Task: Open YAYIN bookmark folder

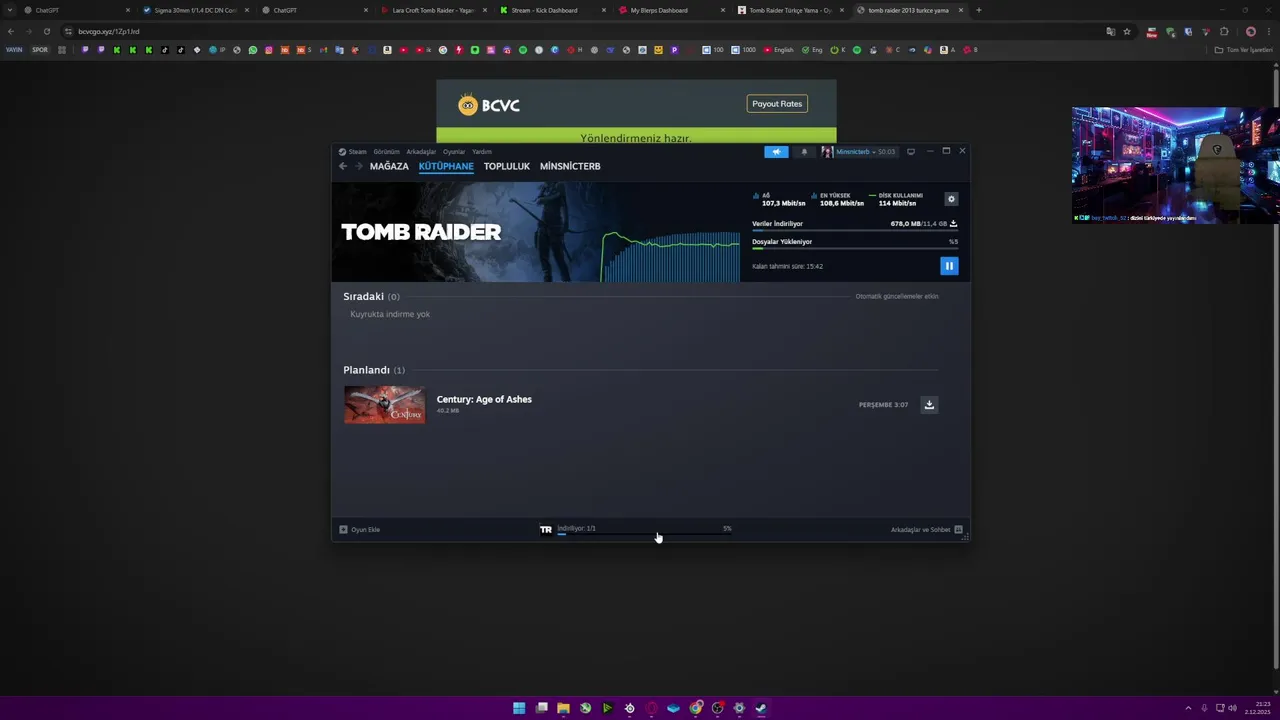Action: tap(14, 49)
